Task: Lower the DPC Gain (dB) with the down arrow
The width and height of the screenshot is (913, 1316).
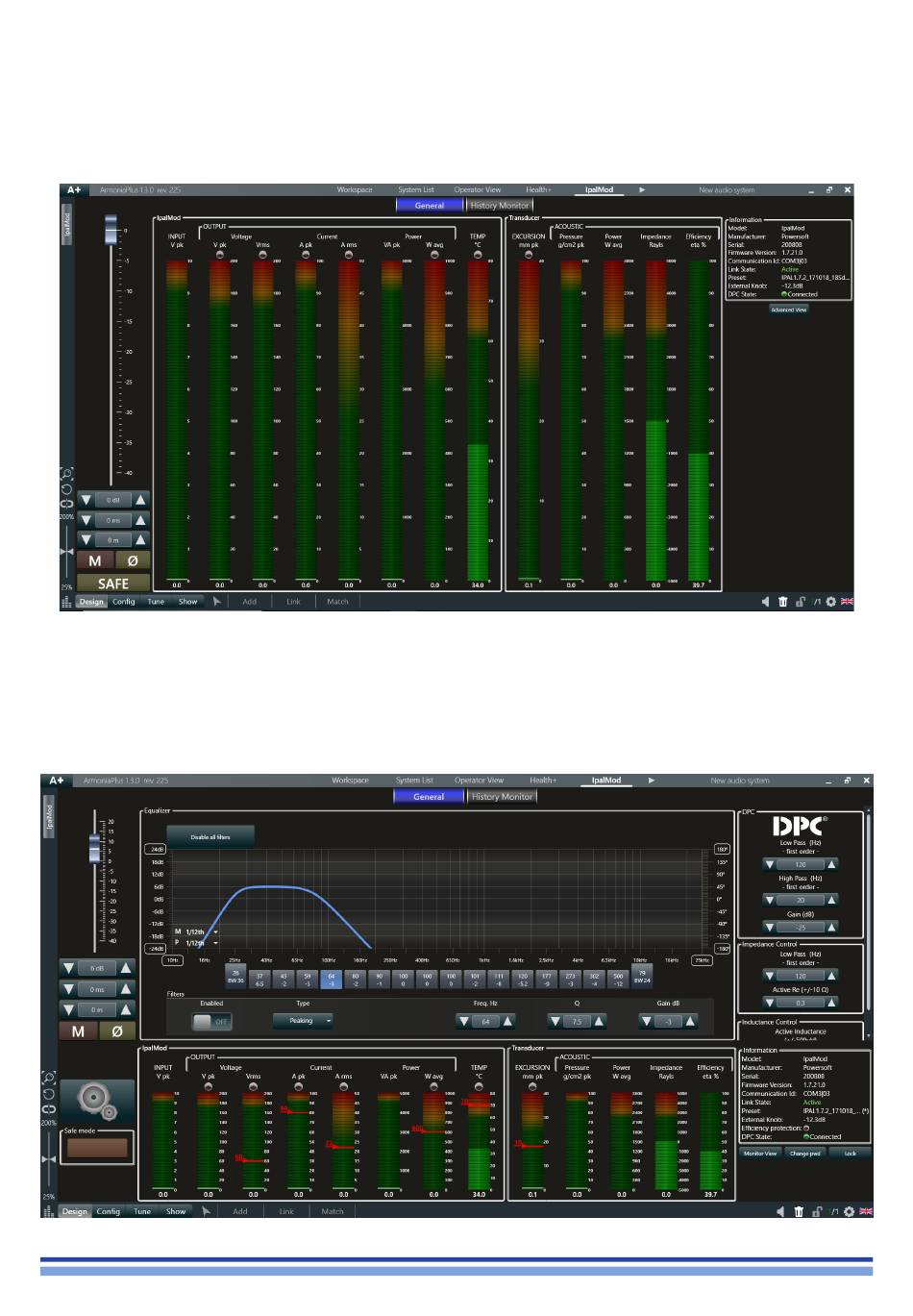Action: point(769,928)
